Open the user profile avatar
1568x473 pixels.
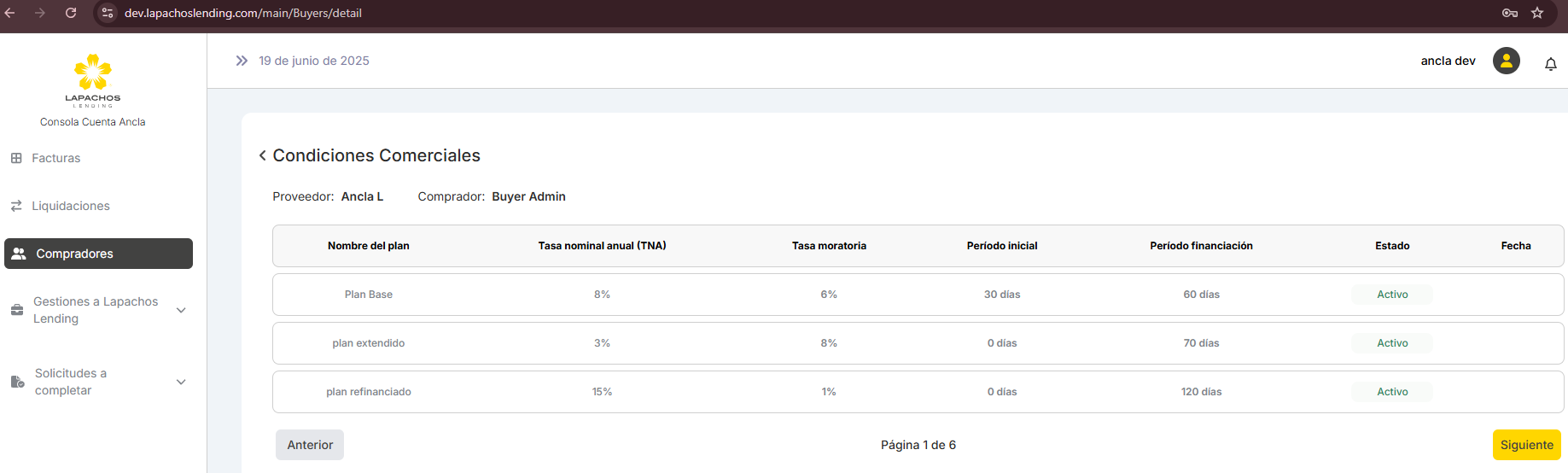(1506, 61)
